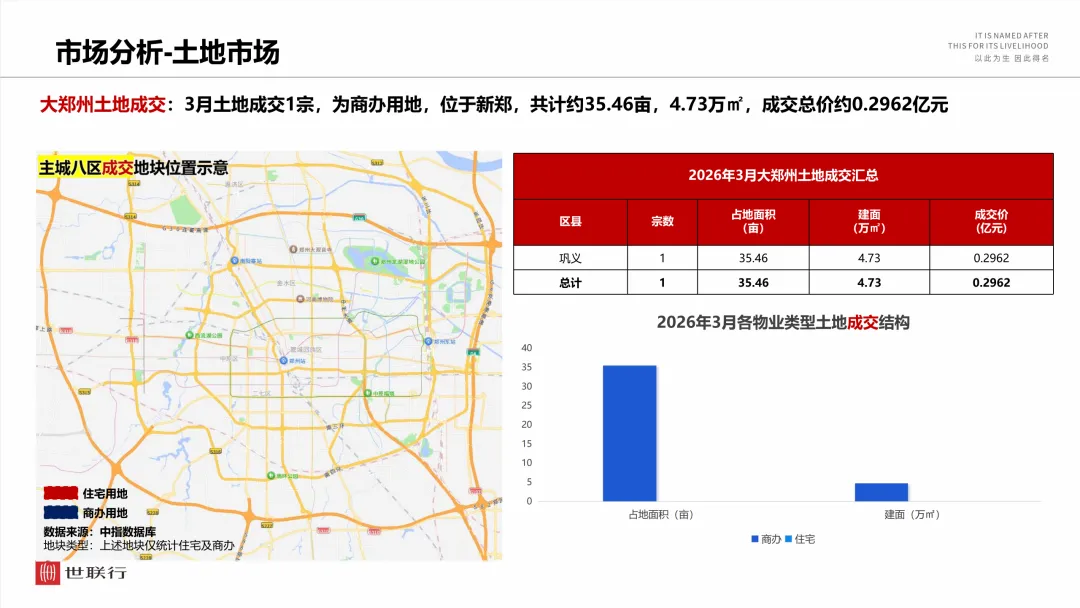Click the 郑州站 railway station marker on the map

[284, 360]
